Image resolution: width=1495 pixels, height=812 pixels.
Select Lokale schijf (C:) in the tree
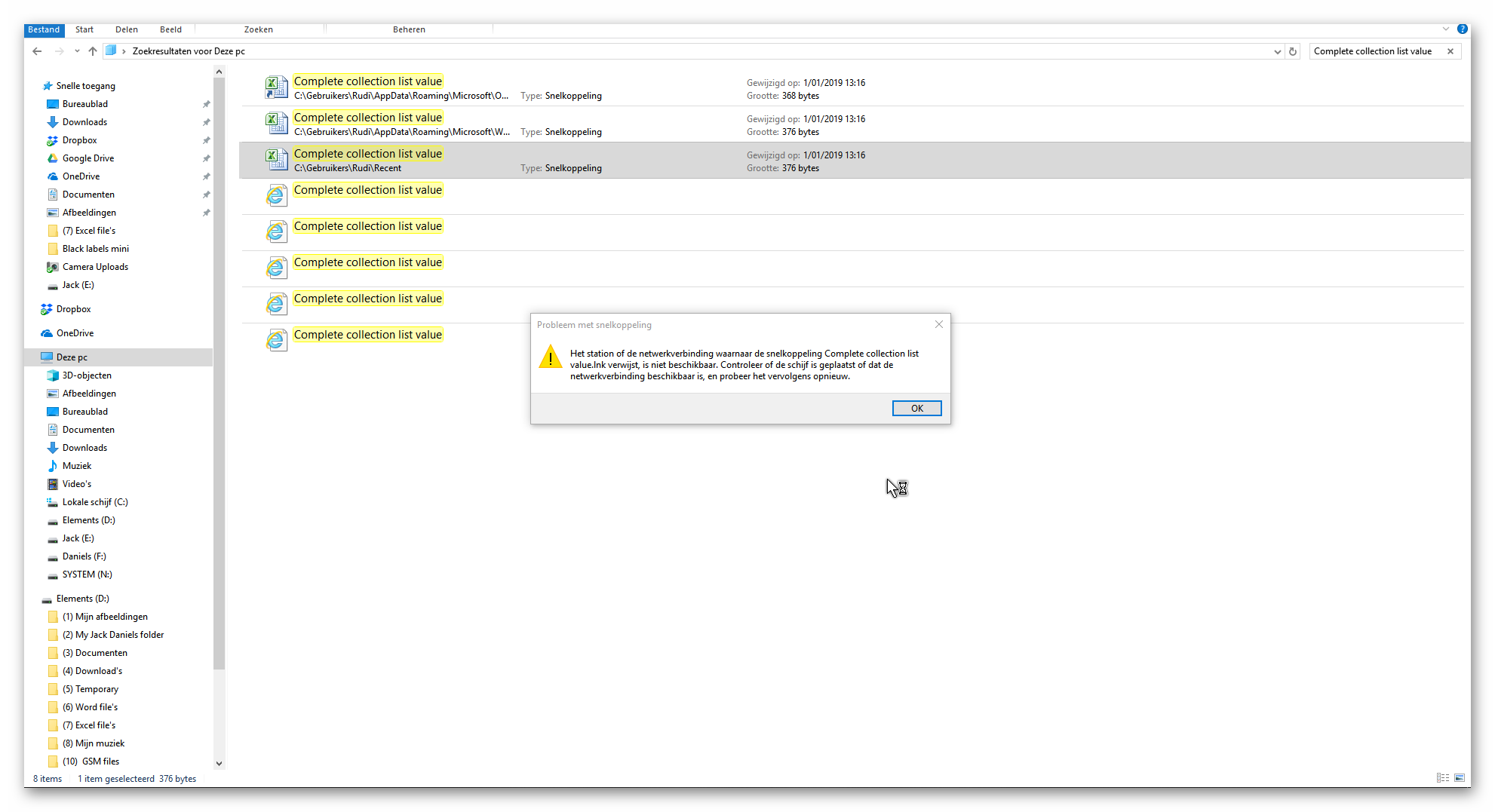click(x=95, y=502)
